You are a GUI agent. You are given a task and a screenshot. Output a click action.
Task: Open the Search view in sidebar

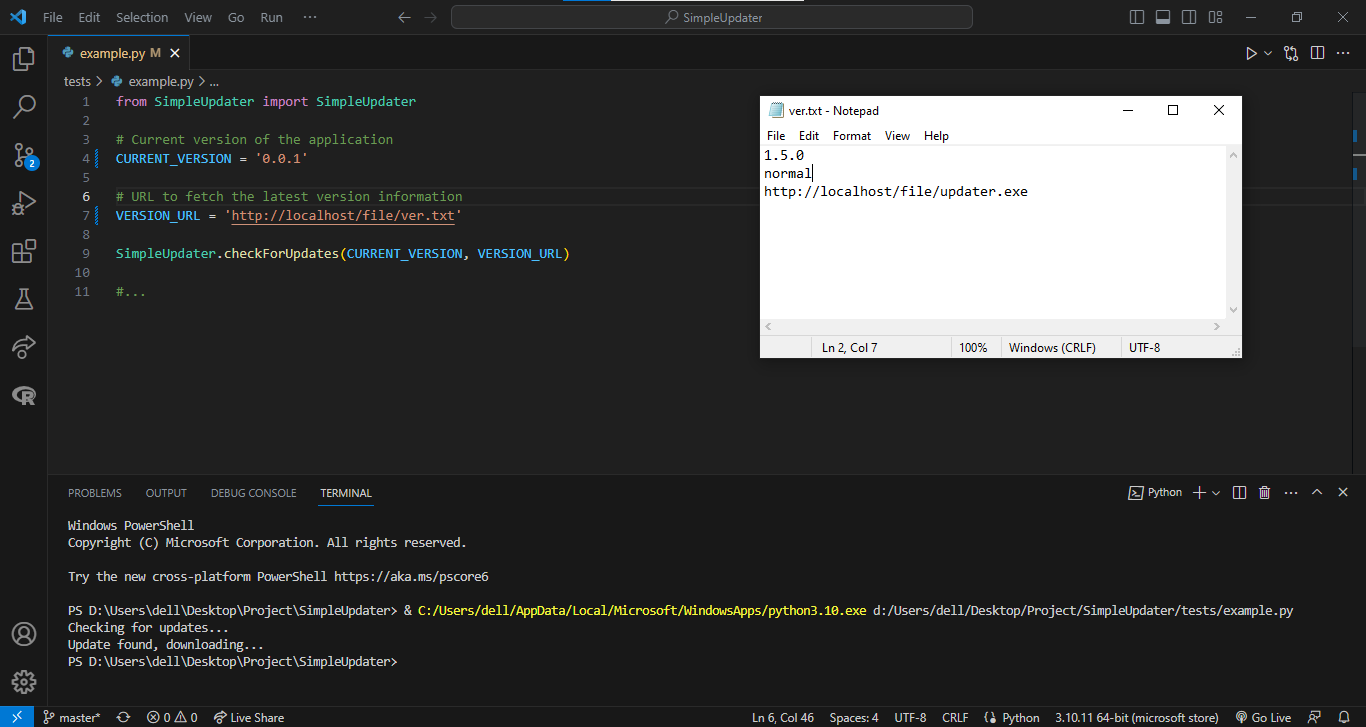[24, 107]
